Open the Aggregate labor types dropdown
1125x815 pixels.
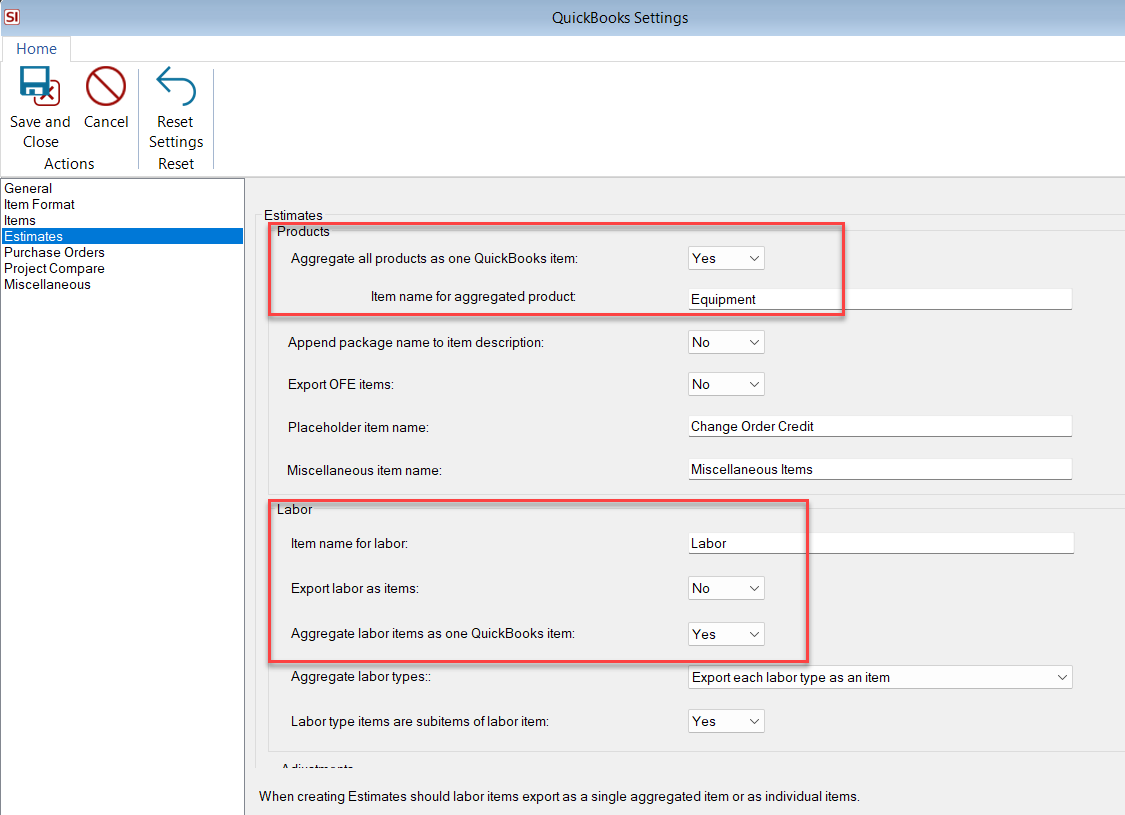click(x=880, y=677)
